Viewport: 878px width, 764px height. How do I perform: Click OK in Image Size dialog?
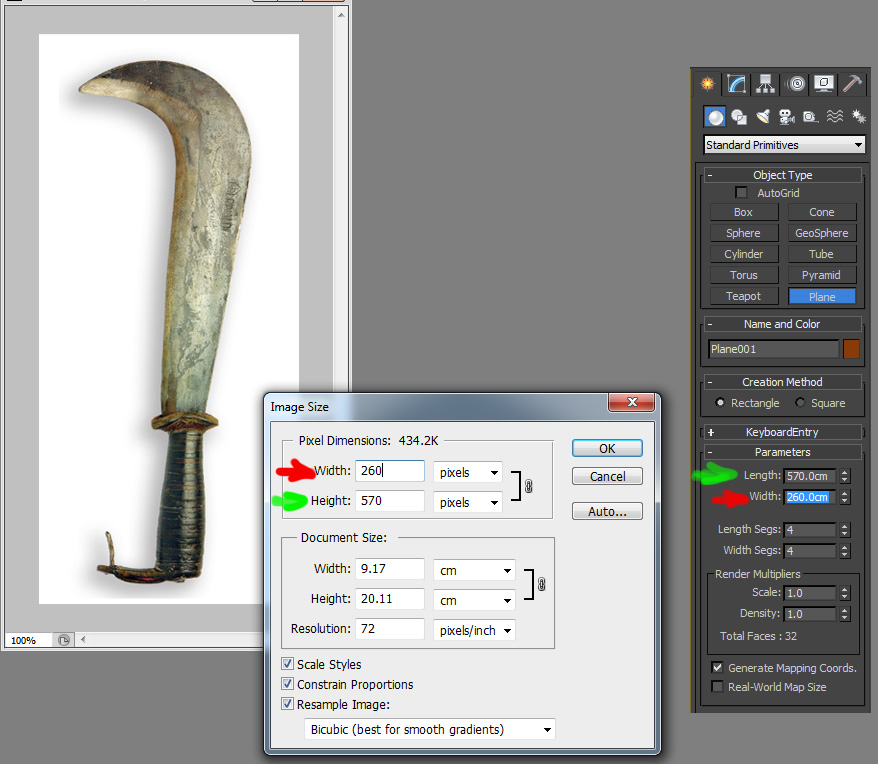(x=607, y=449)
